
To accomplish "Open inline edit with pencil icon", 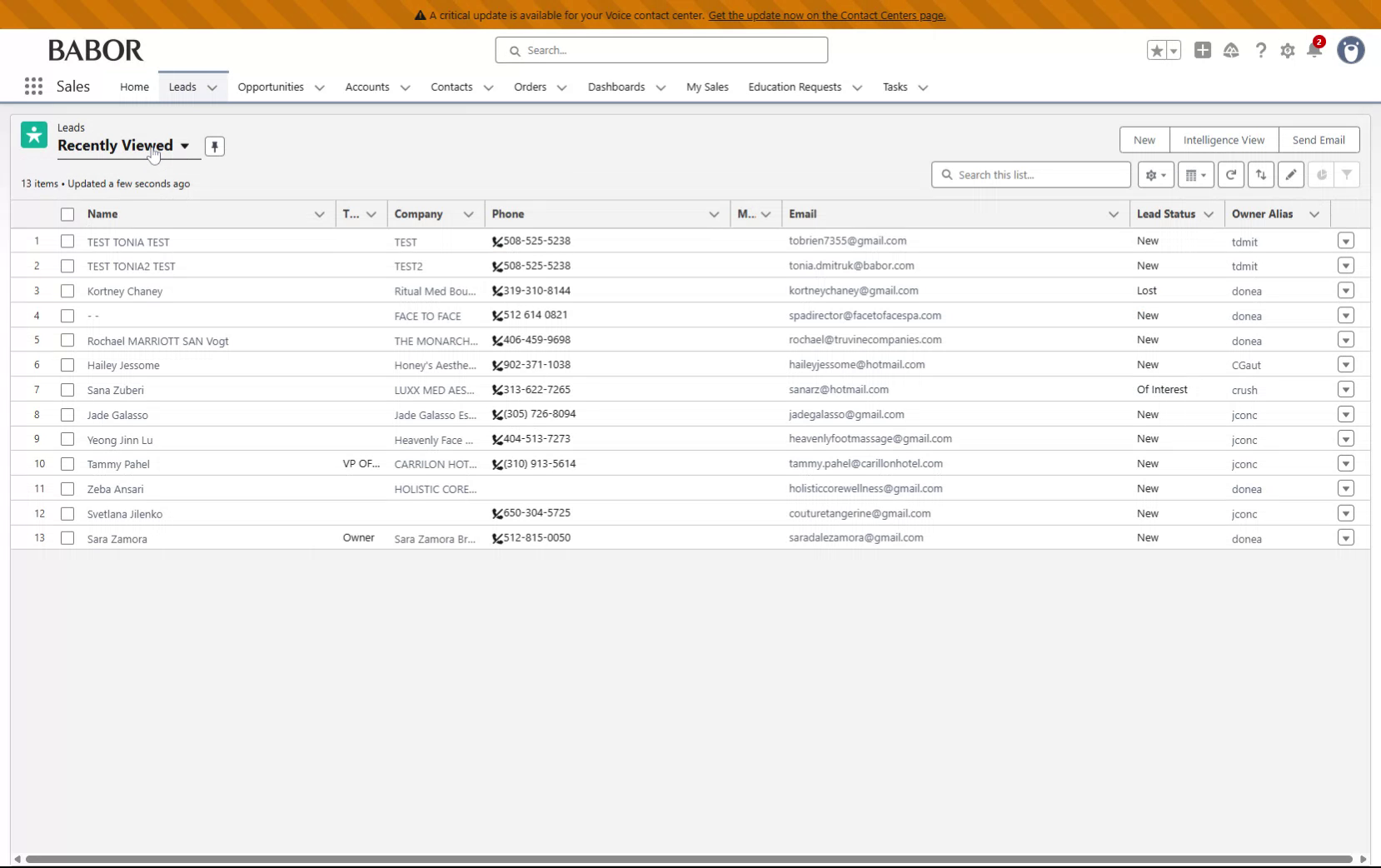I will [x=1290, y=174].
